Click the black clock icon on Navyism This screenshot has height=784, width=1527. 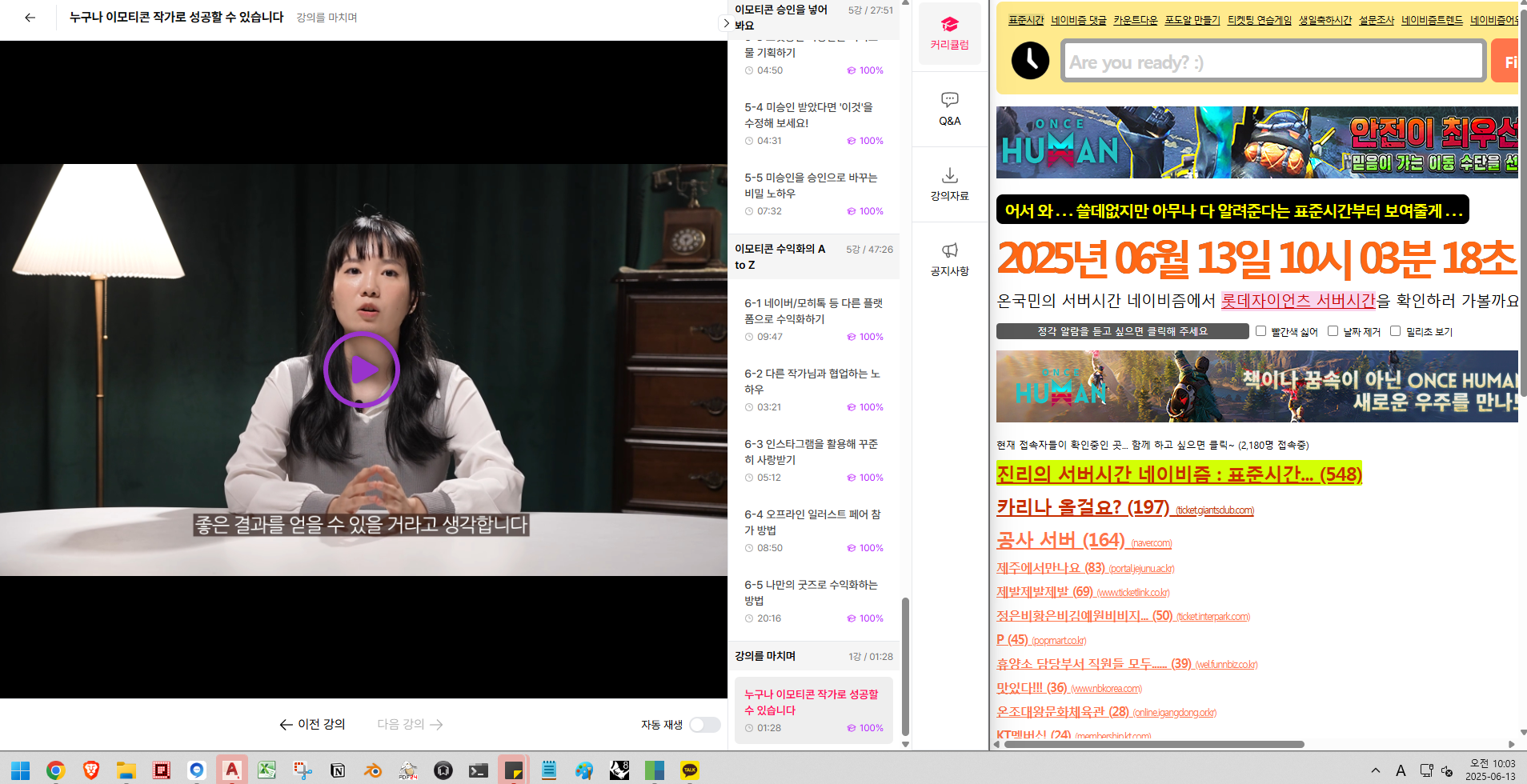pos(1030,60)
